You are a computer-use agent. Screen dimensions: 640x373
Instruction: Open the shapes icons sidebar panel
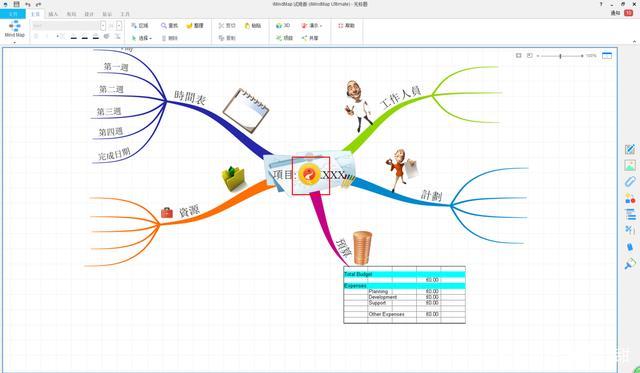(x=630, y=199)
